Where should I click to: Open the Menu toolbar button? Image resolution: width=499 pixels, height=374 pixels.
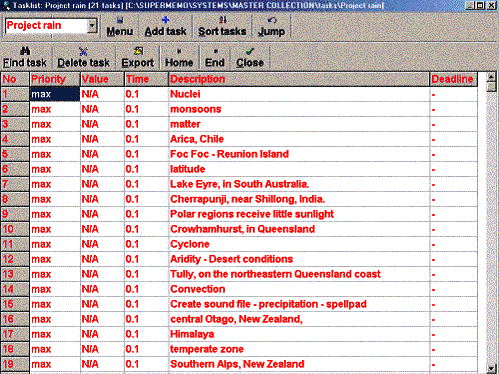(120, 26)
